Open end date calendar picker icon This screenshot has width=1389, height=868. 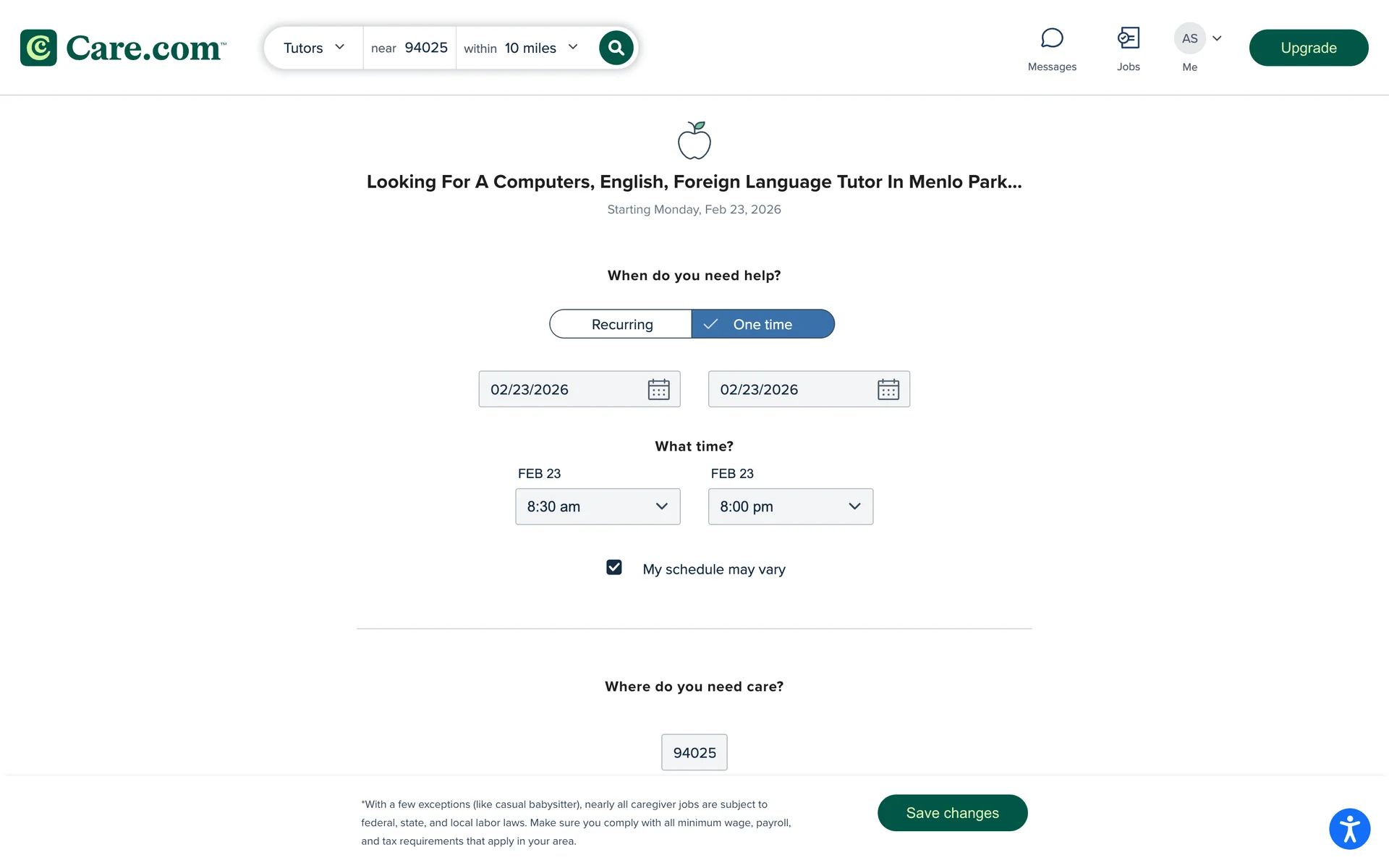point(888,389)
